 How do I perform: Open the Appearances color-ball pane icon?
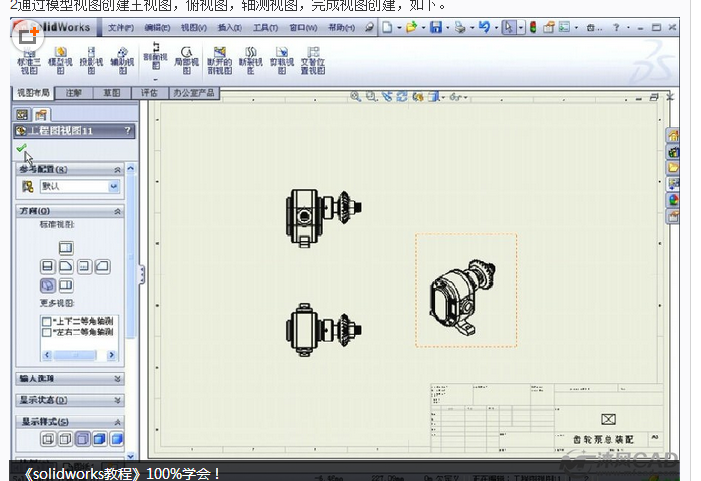tap(673, 200)
